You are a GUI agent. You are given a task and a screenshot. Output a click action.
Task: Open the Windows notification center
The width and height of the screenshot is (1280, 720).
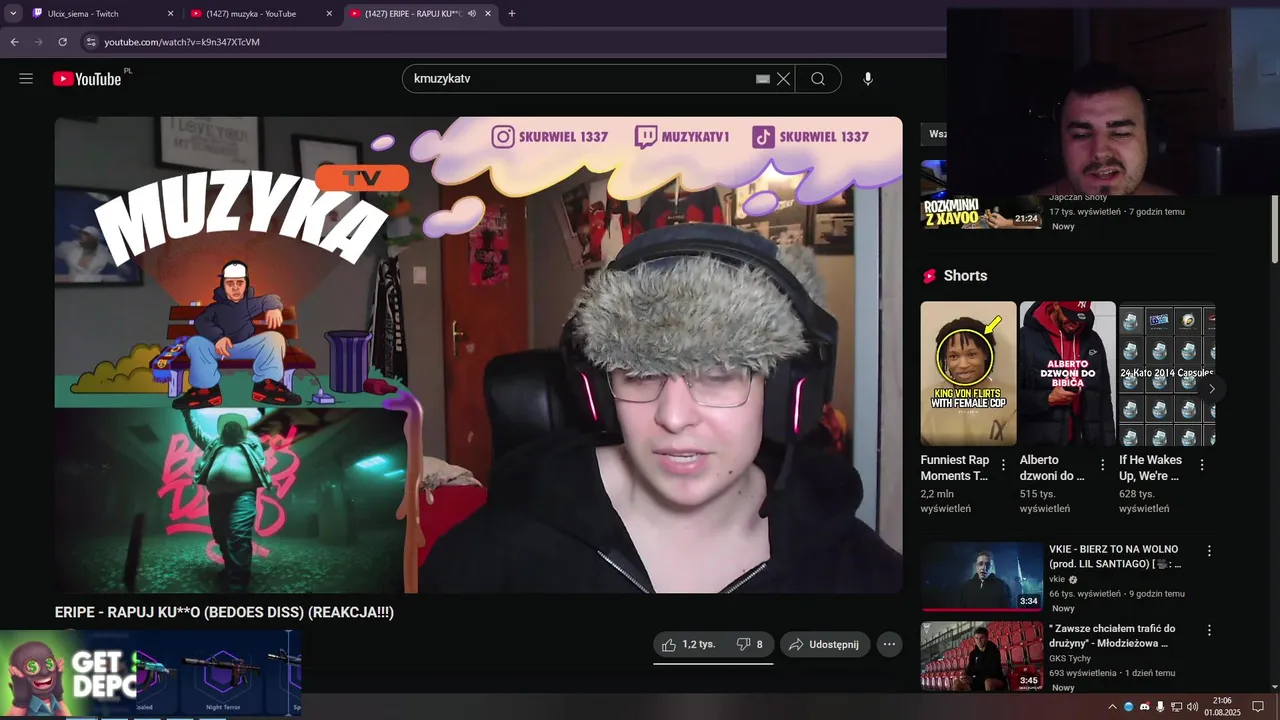pyautogui.click(x=1258, y=707)
